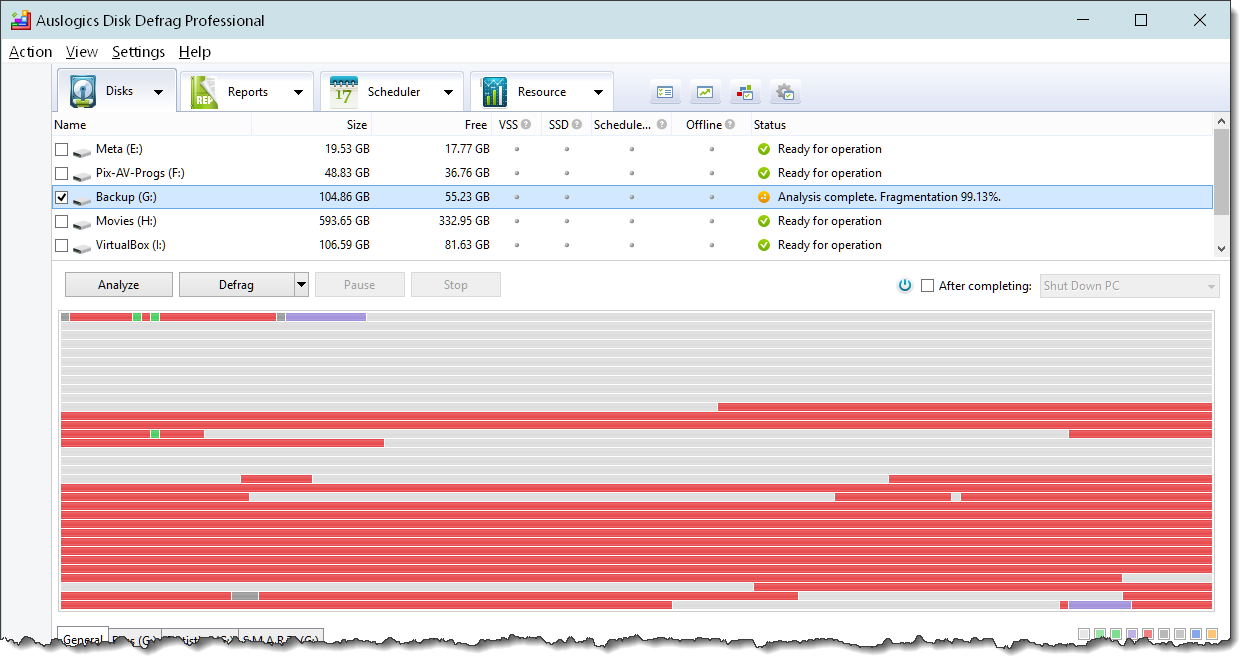Enable the After completing checkbox
The image size is (1246, 666).
928,285
